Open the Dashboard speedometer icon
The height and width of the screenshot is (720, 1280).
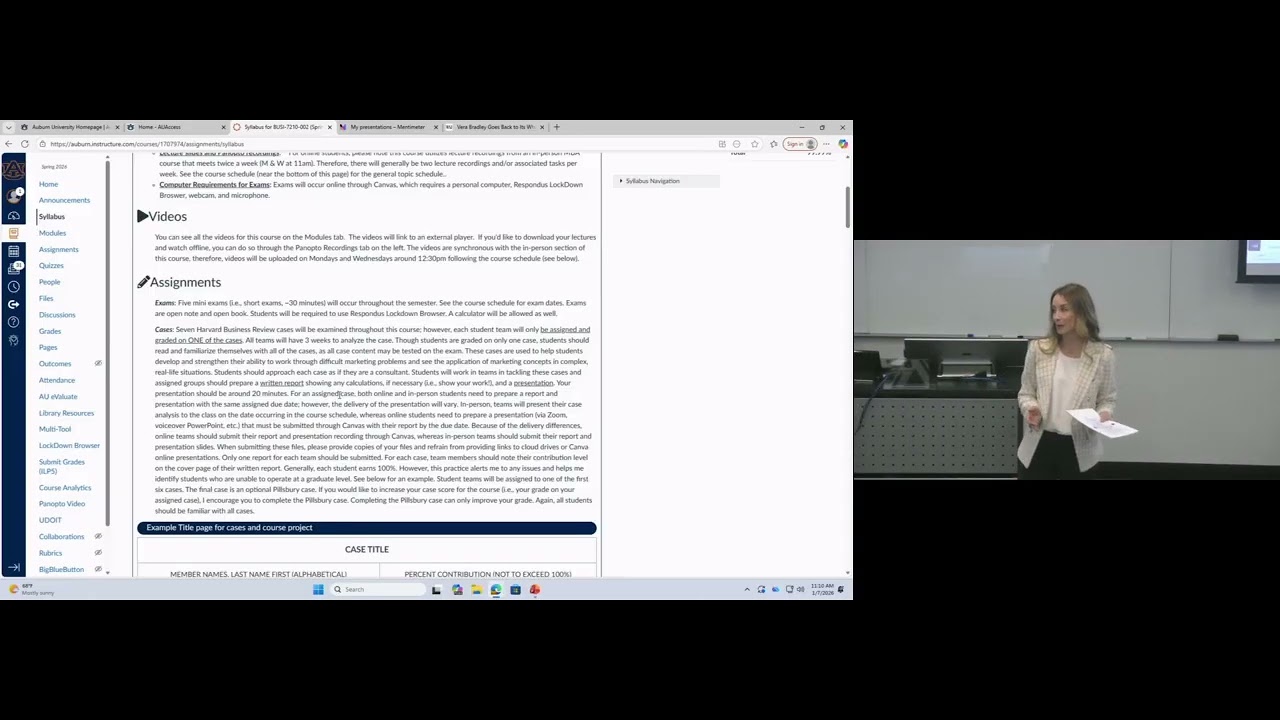13,215
